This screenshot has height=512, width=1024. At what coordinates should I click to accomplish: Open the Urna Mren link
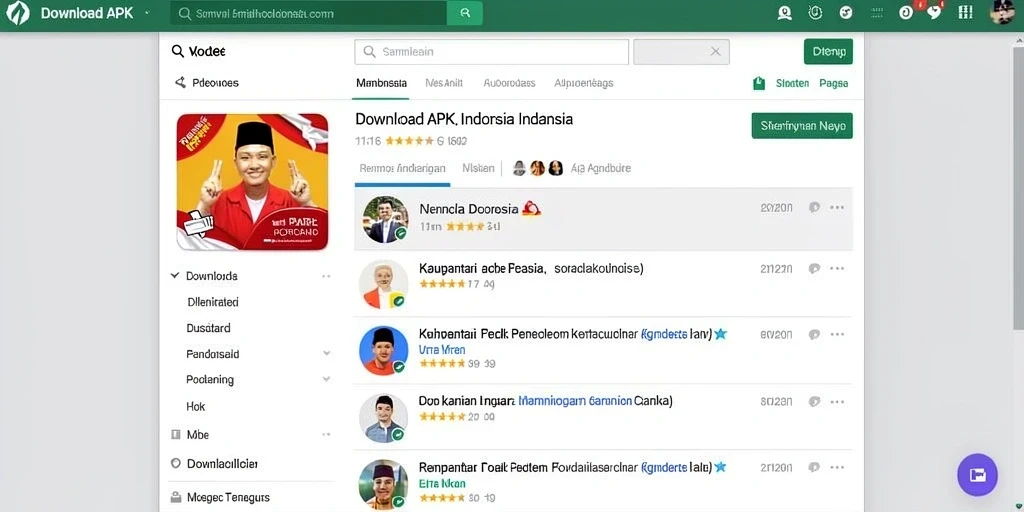click(442, 349)
